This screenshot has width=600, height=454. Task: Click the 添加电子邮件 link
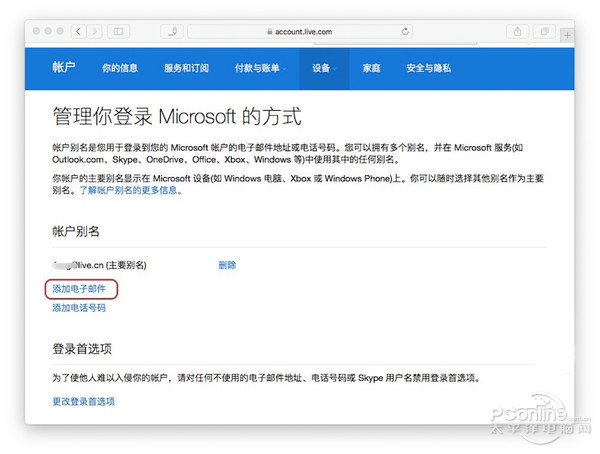tap(79, 289)
